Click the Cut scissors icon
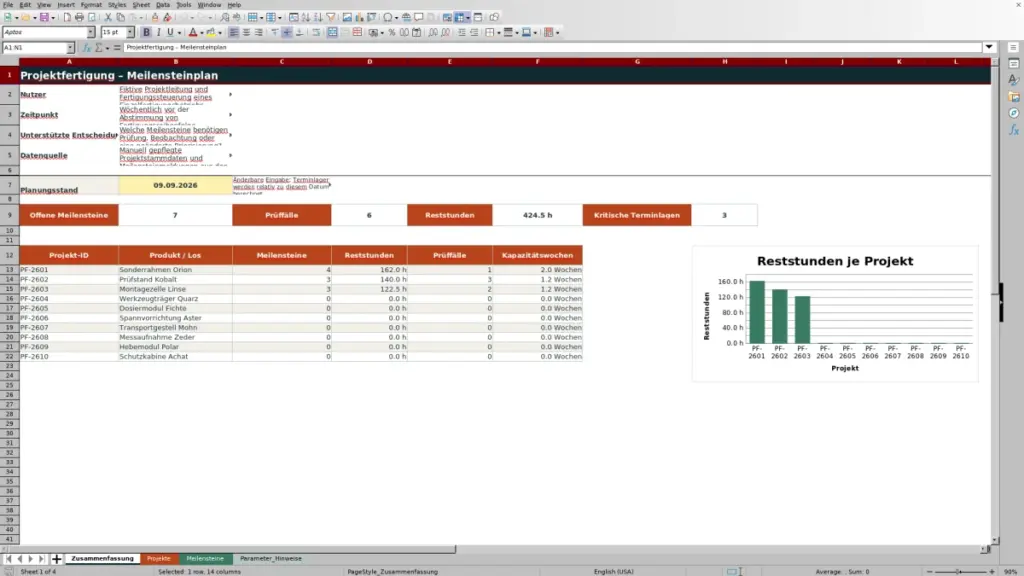The width and height of the screenshot is (1024, 576). [108, 18]
